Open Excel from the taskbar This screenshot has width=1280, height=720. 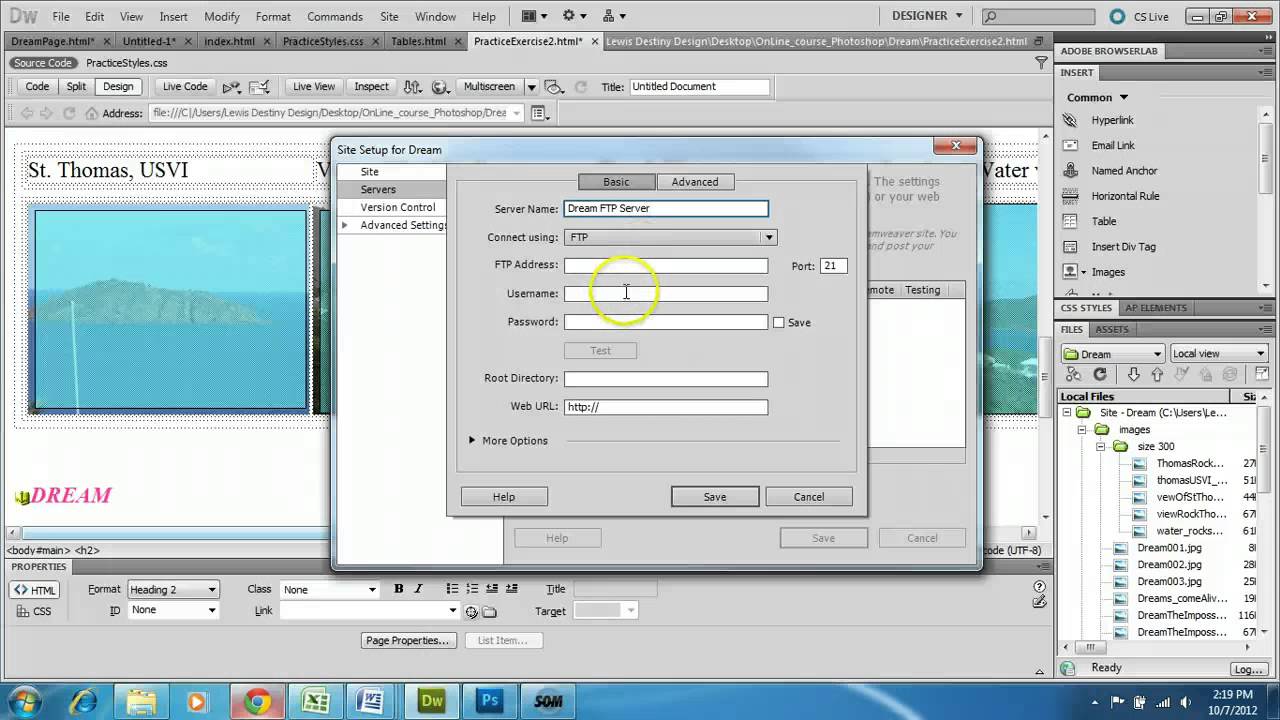click(315, 701)
